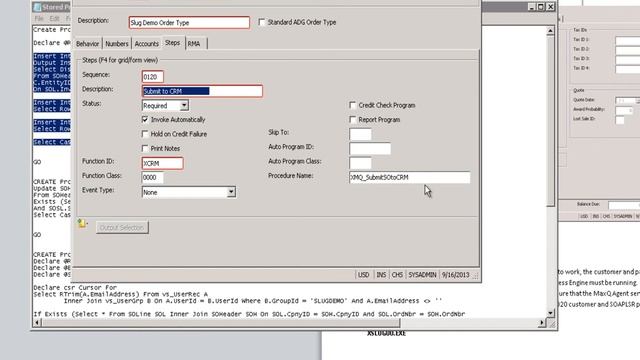This screenshot has height=360, width=640.
Task: Uncheck Invoke Automatically
Action: pos(145,120)
